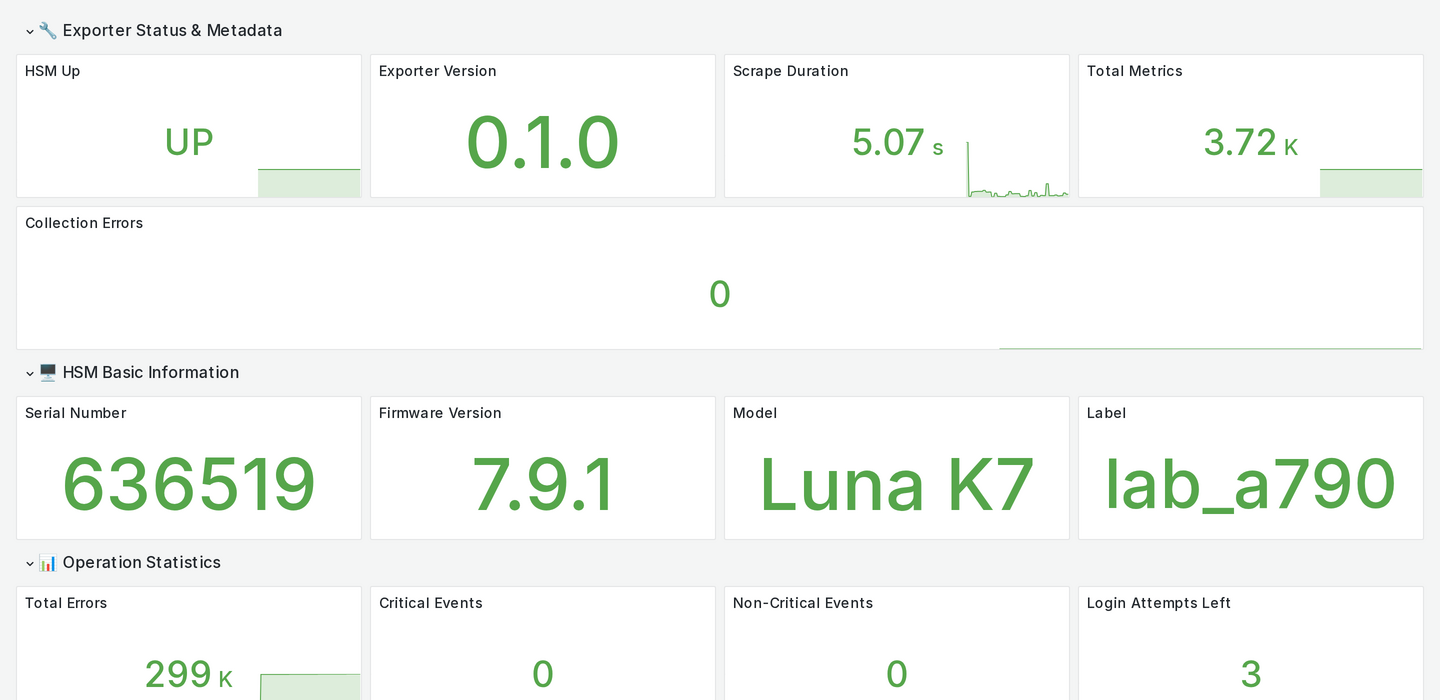Click the Serial Number value 636519
Image resolution: width=1440 pixels, height=700 pixels.
(x=188, y=484)
